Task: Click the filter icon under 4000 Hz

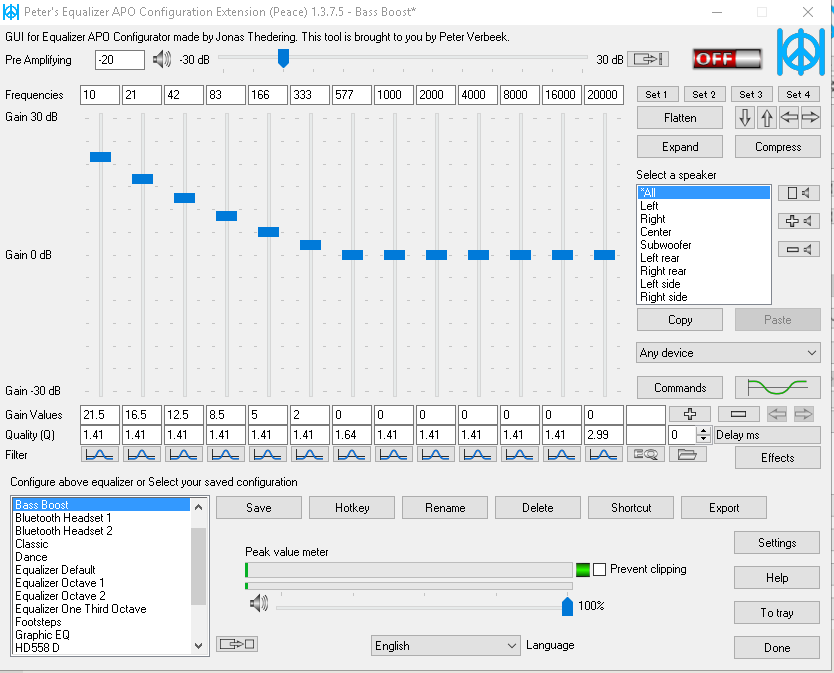Action: pos(478,454)
